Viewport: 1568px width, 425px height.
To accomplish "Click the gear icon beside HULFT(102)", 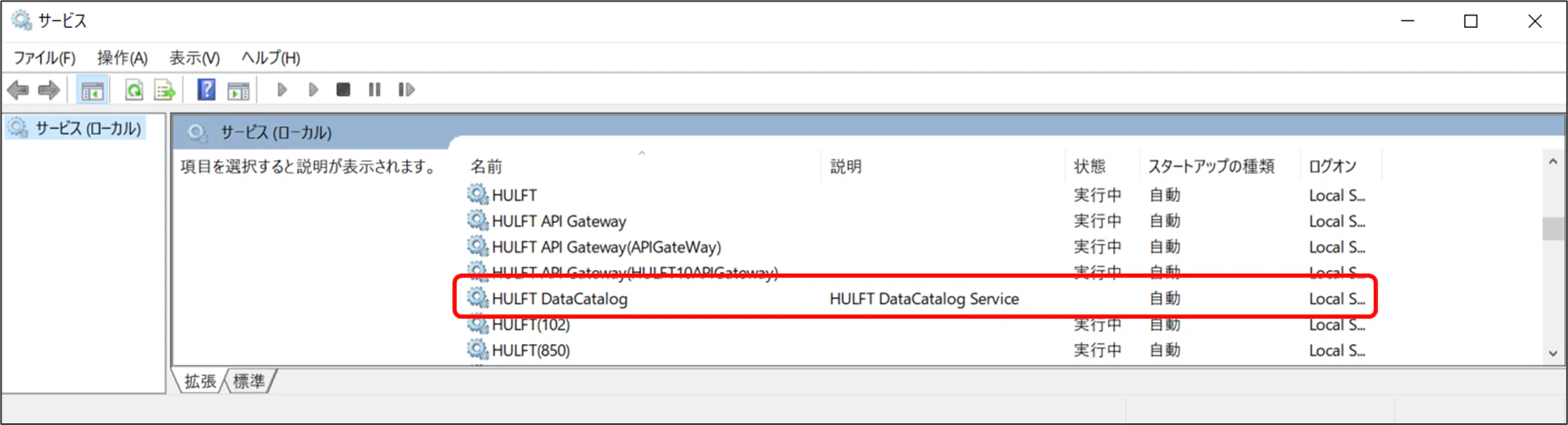I will [x=478, y=324].
